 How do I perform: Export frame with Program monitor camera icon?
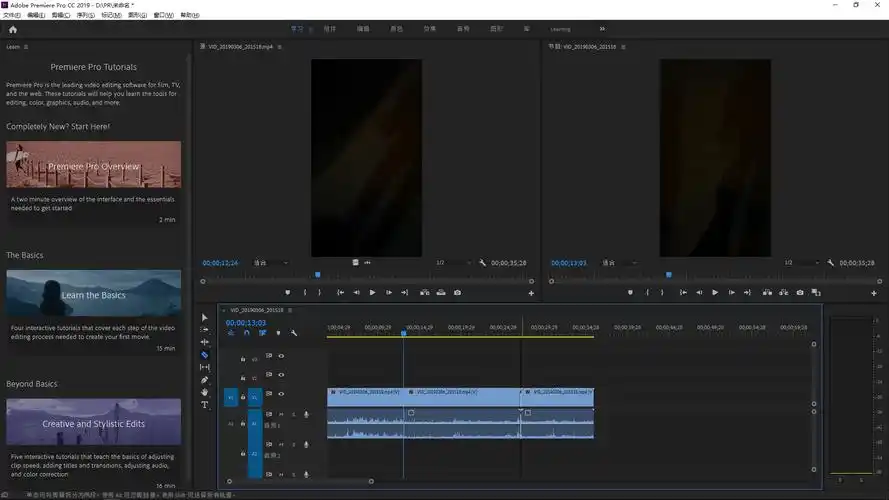pyautogui.click(x=800, y=293)
